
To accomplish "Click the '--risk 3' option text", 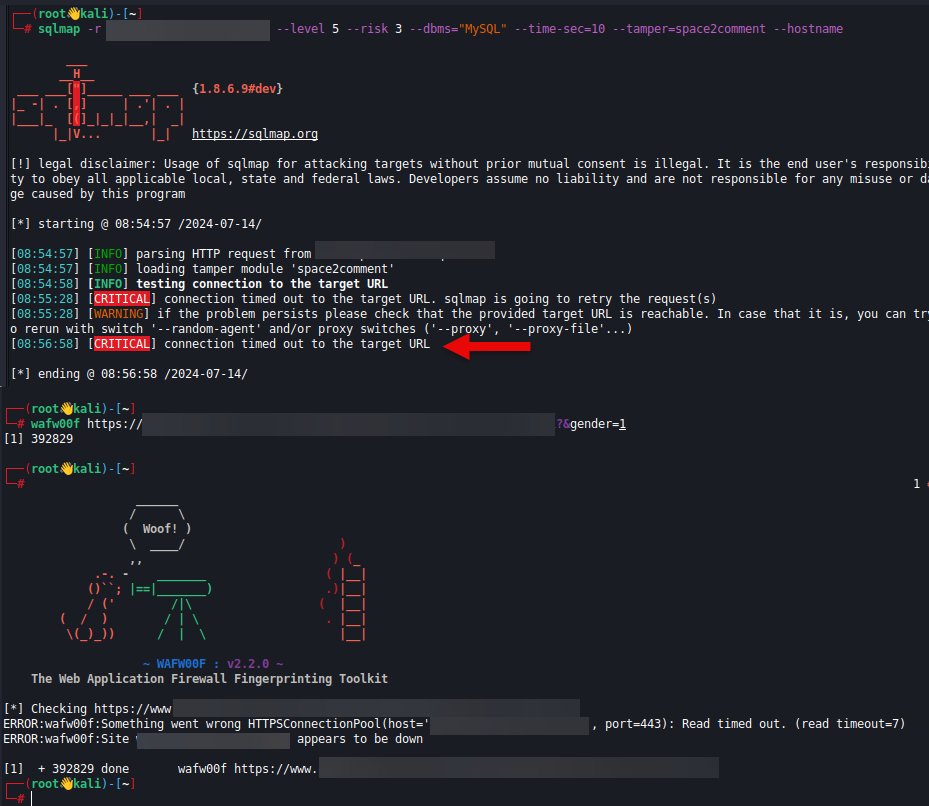I will tap(374, 28).
